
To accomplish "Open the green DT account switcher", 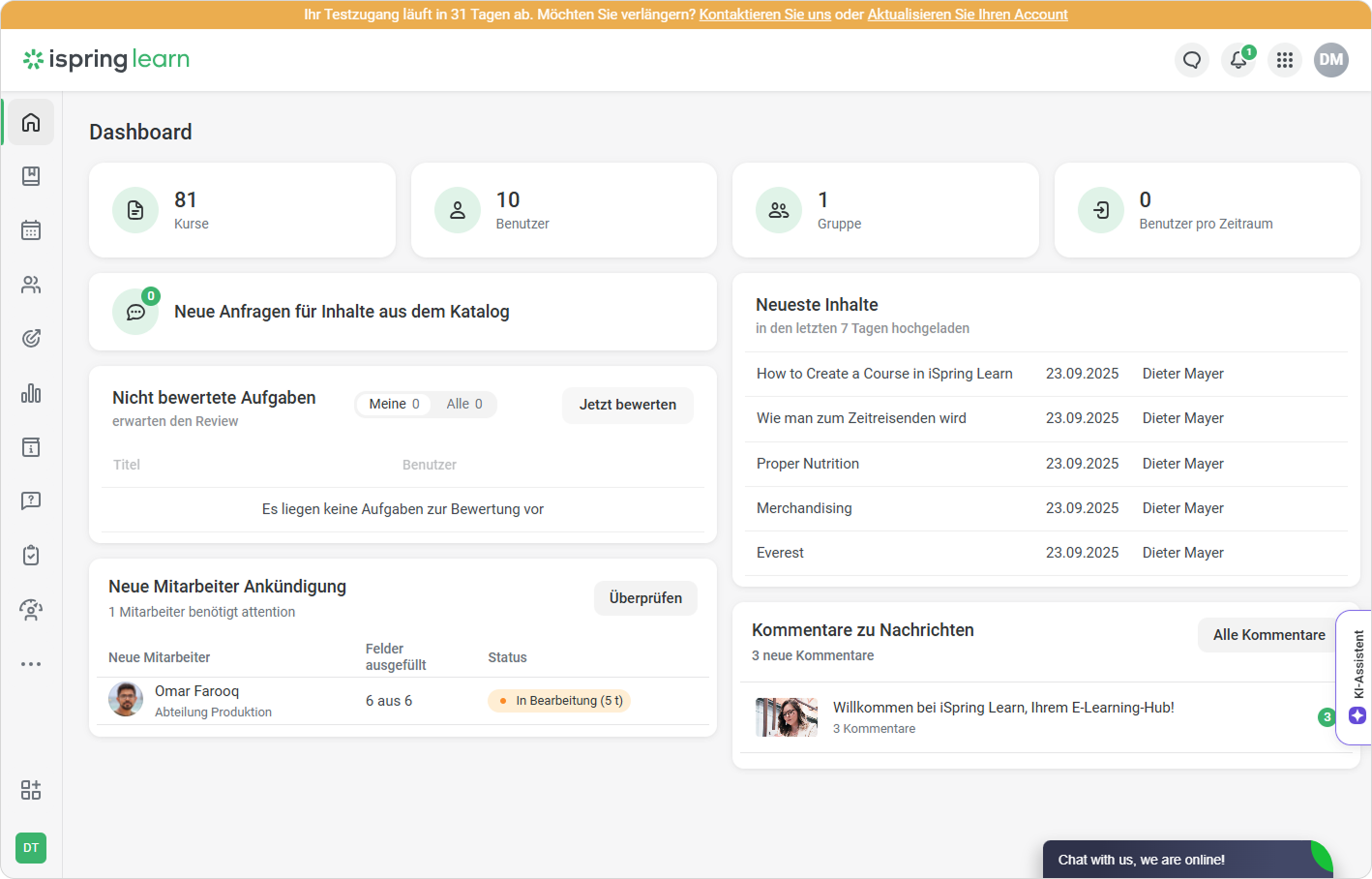I will click(31, 848).
